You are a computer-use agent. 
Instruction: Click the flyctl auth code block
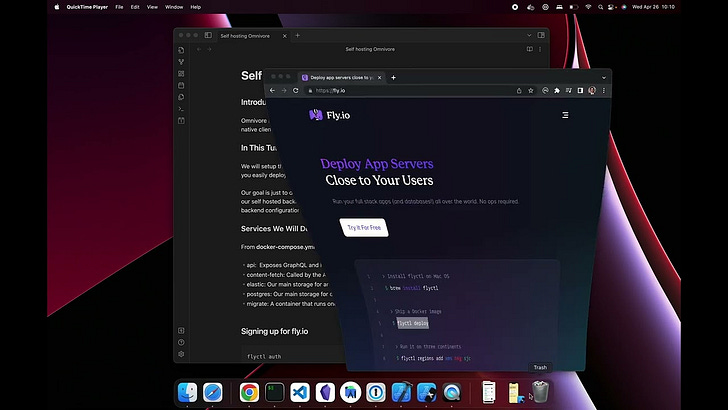pos(294,355)
